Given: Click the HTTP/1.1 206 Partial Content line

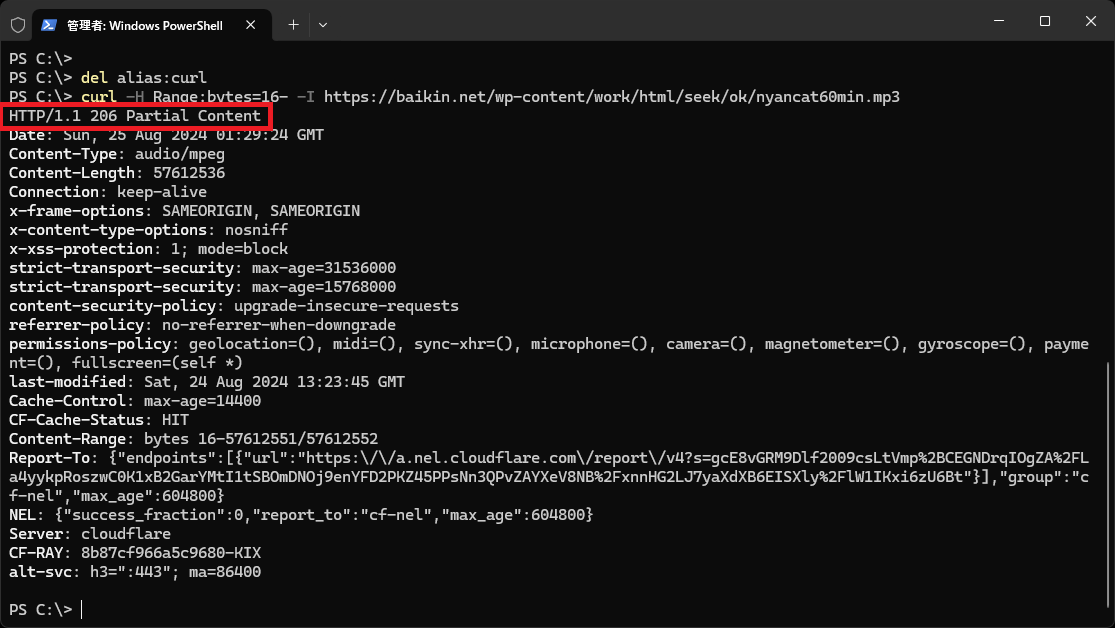Looking at the screenshot, I should [x=135, y=116].
